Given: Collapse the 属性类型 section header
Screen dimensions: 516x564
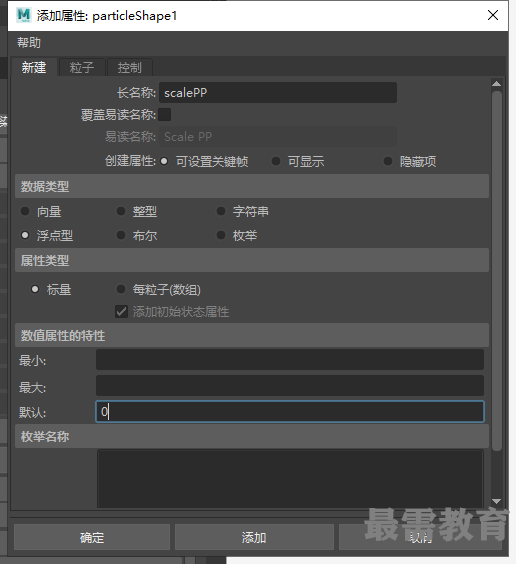Looking at the screenshot, I should click(252, 260).
